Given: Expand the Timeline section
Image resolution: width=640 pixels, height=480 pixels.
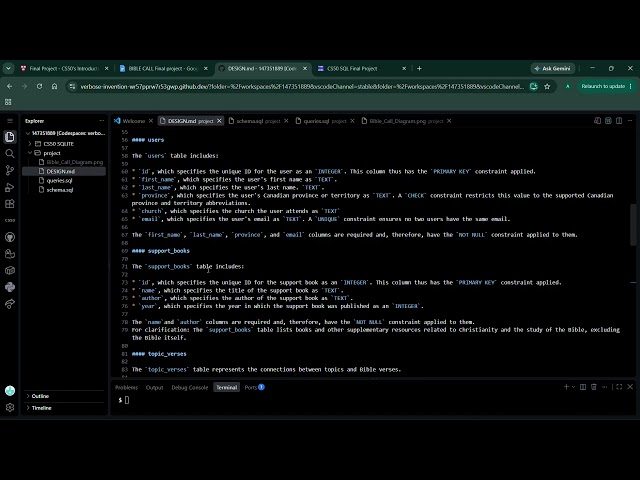Looking at the screenshot, I should [41, 408].
